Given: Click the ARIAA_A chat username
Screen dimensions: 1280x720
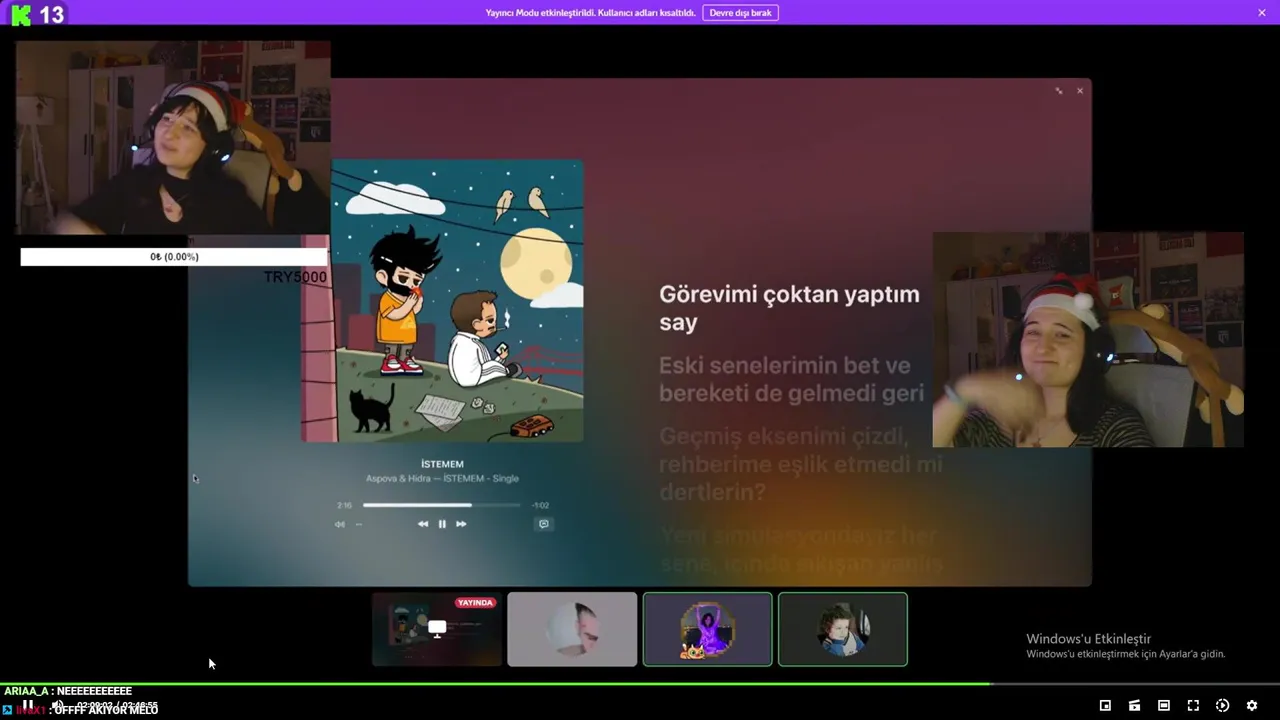Looking at the screenshot, I should point(25,691).
